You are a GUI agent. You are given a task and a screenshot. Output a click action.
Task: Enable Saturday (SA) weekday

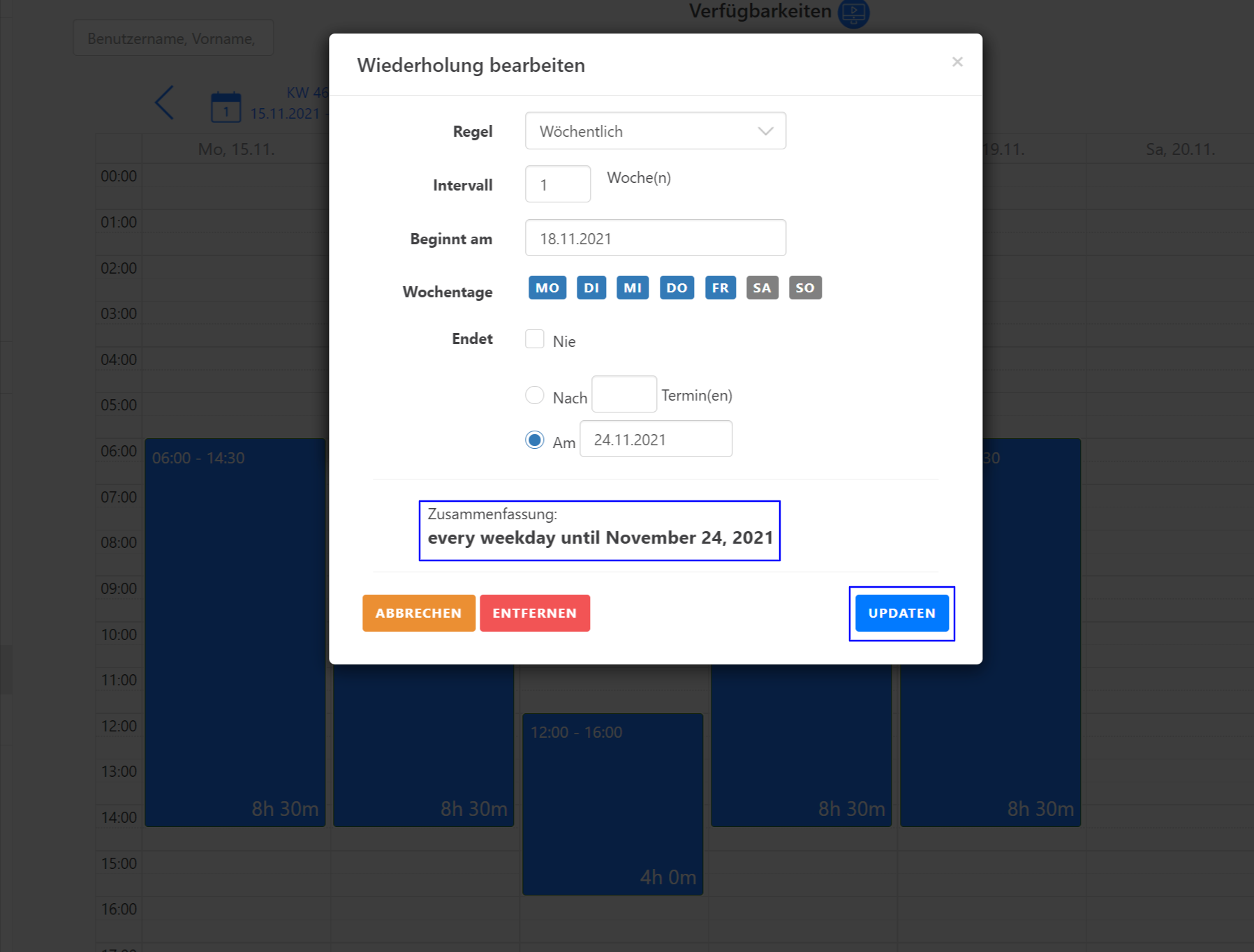762,288
